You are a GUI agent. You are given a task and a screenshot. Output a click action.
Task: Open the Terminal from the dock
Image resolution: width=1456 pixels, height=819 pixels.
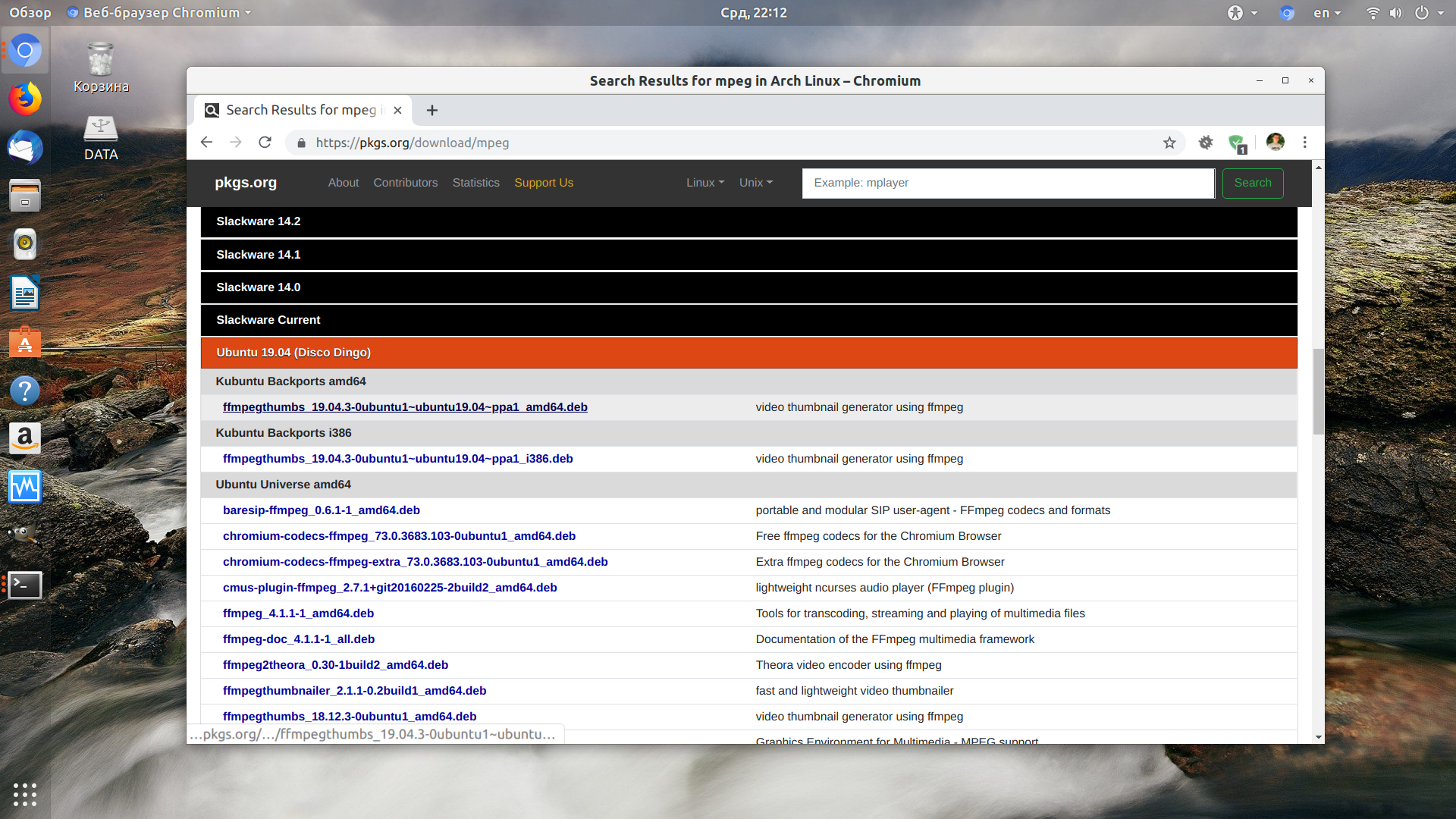[25, 585]
